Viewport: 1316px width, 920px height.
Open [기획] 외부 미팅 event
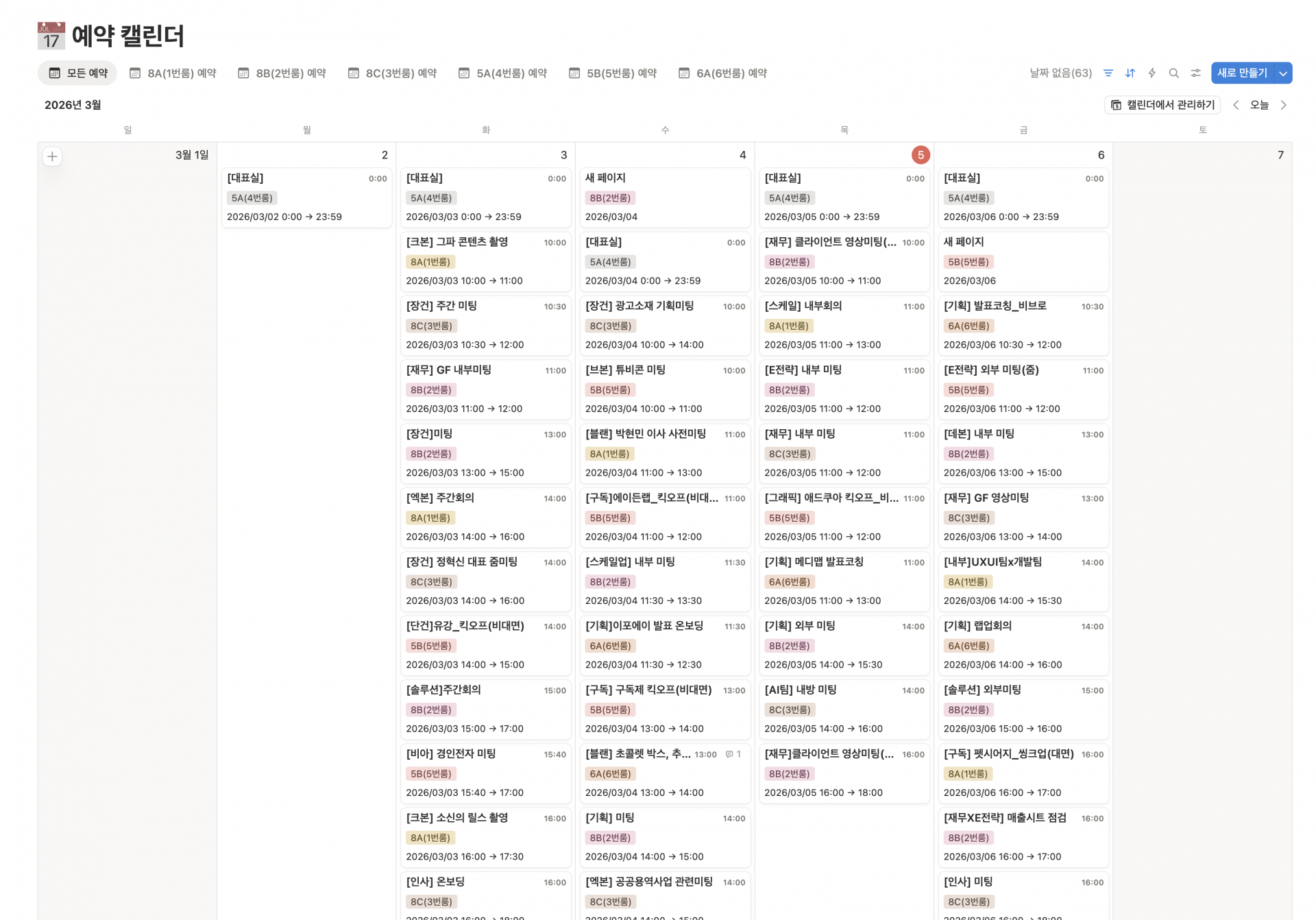click(x=844, y=645)
